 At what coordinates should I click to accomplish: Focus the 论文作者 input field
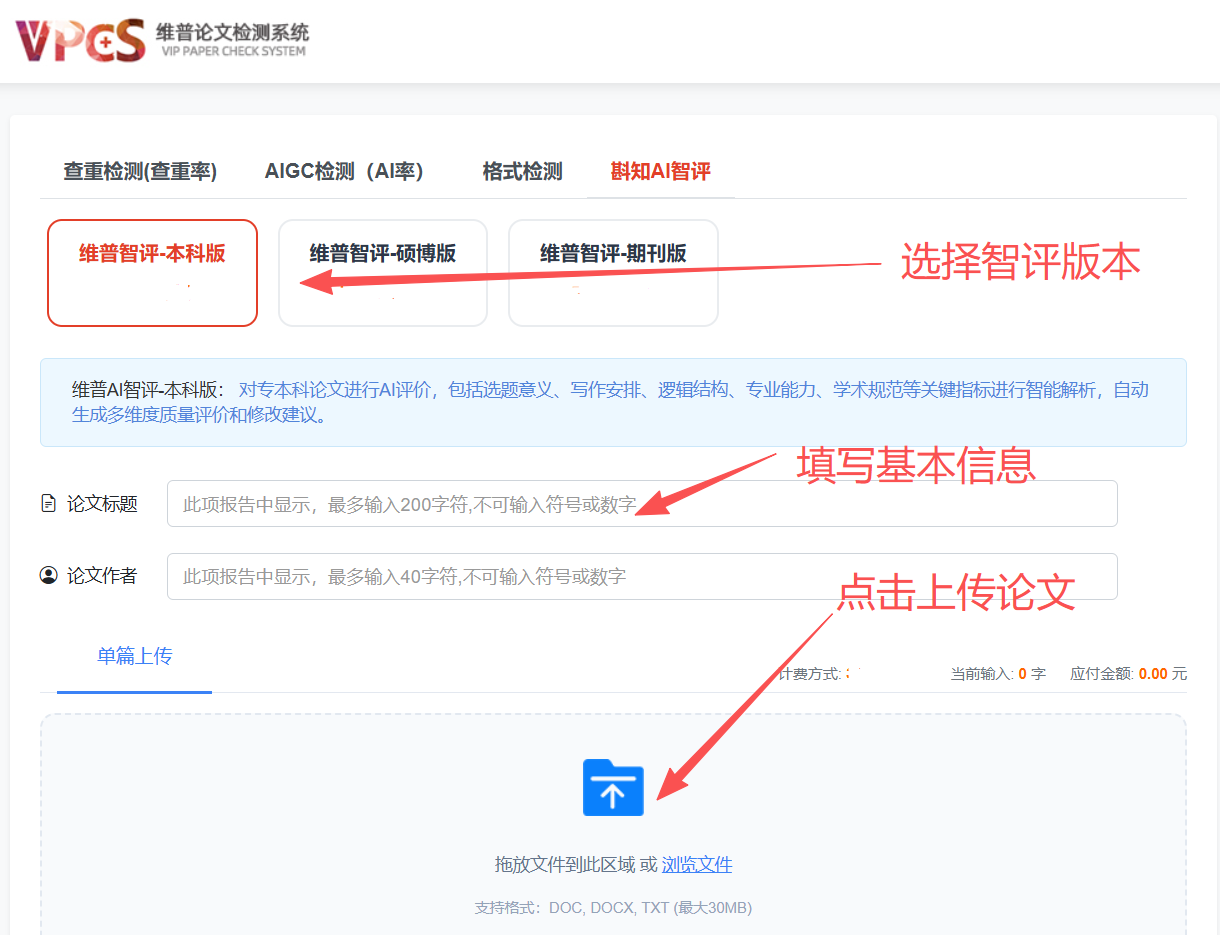pyautogui.click(x=642, y=576)
